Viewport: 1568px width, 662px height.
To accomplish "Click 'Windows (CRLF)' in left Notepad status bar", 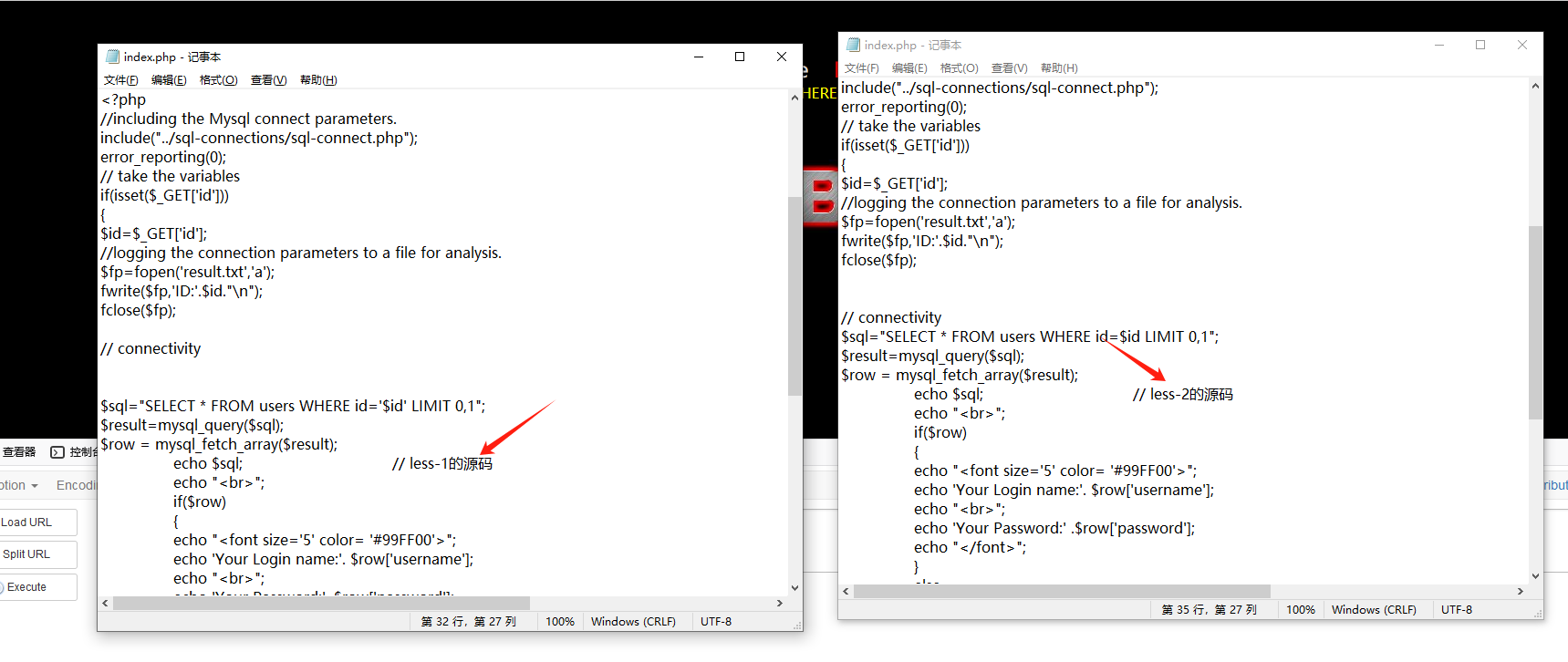I will point(633,622).
